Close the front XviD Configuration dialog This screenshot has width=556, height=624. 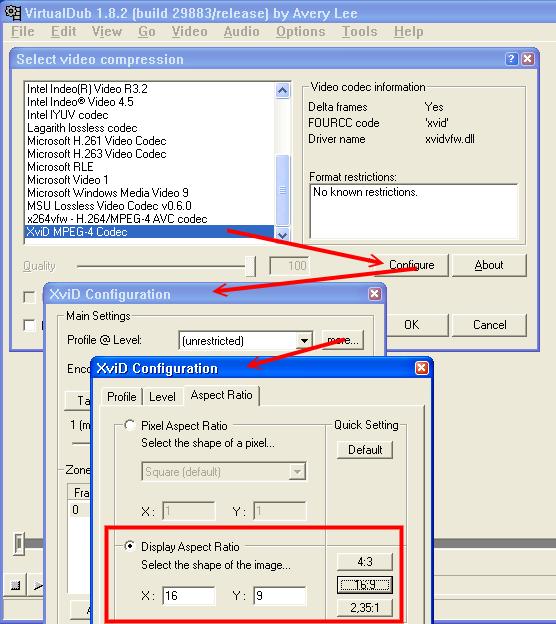click(421, 368)
